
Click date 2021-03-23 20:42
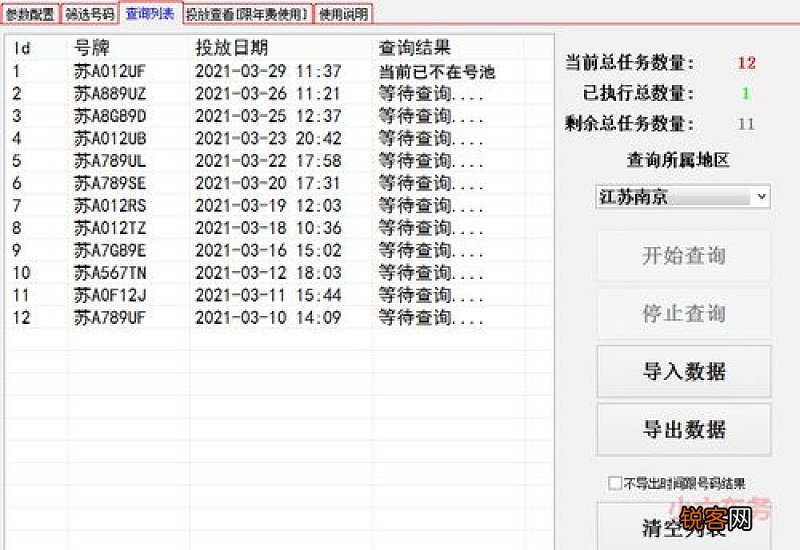pyautogui.click(x=268, y=139)
